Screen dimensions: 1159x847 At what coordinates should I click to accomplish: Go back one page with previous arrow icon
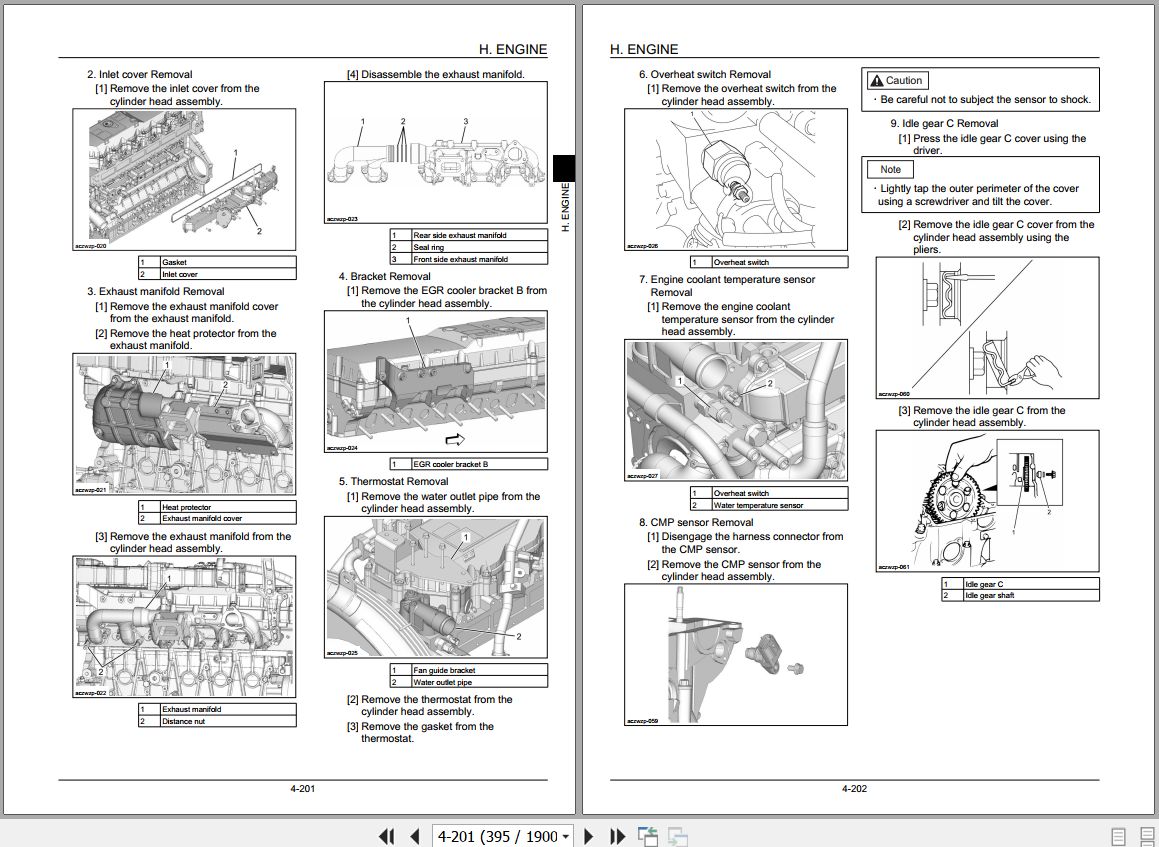[x=413, y=835]
